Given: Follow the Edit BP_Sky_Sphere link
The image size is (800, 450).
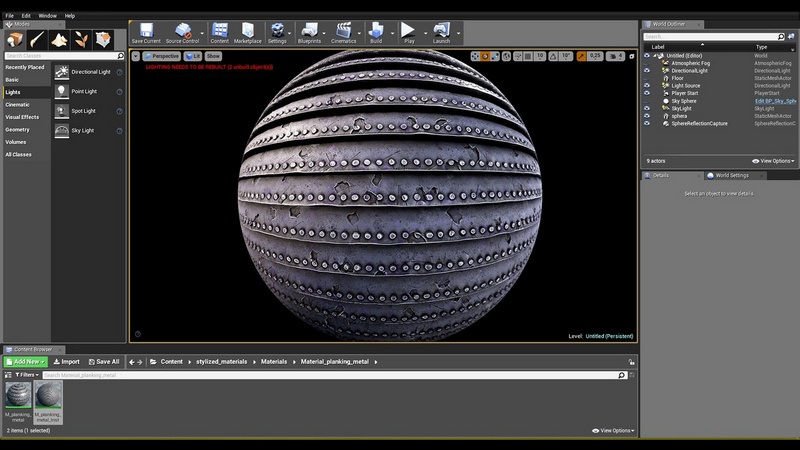Looking at the screenshot, I should (775, 101).
